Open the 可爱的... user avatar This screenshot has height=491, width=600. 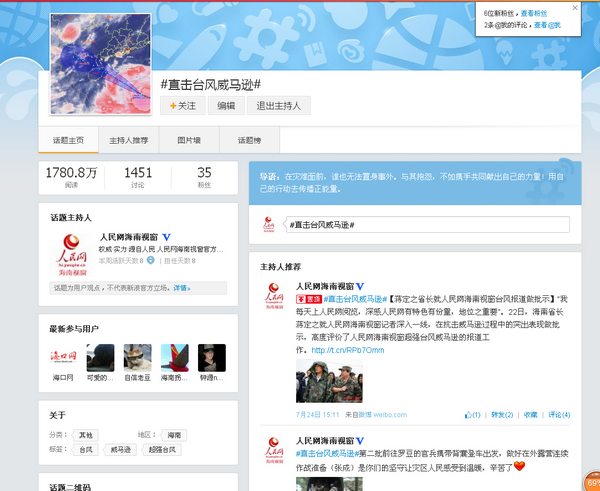[x=100, y=357]
